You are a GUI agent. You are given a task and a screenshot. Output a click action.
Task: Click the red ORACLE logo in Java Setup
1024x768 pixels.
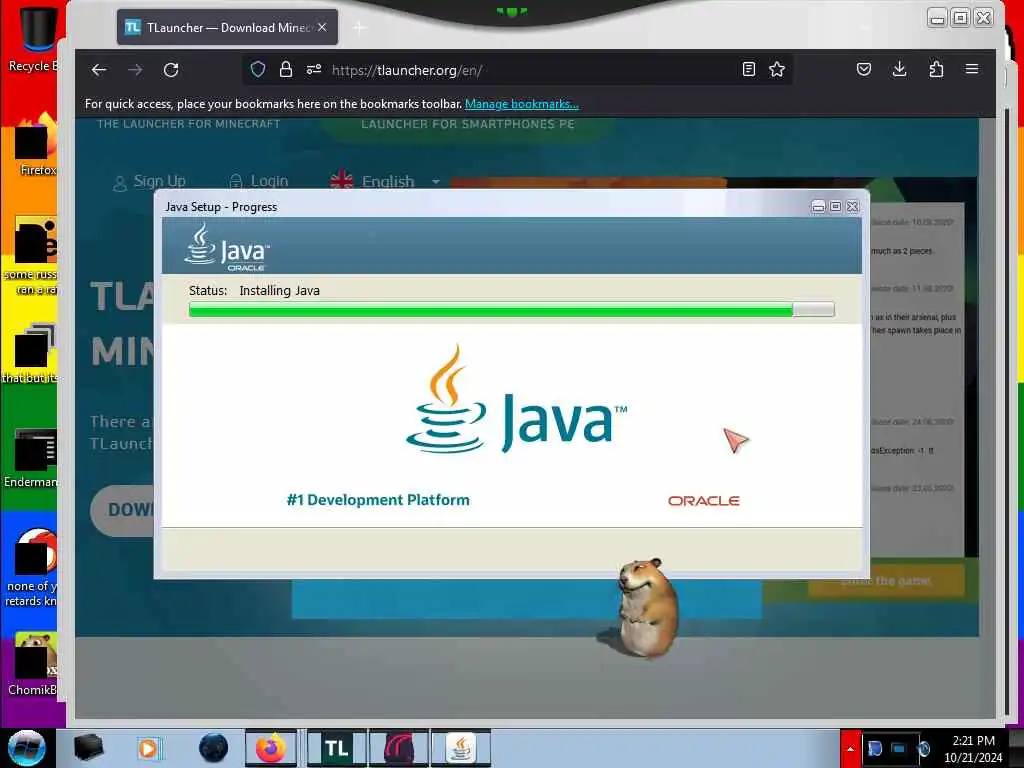pos(703,501)
